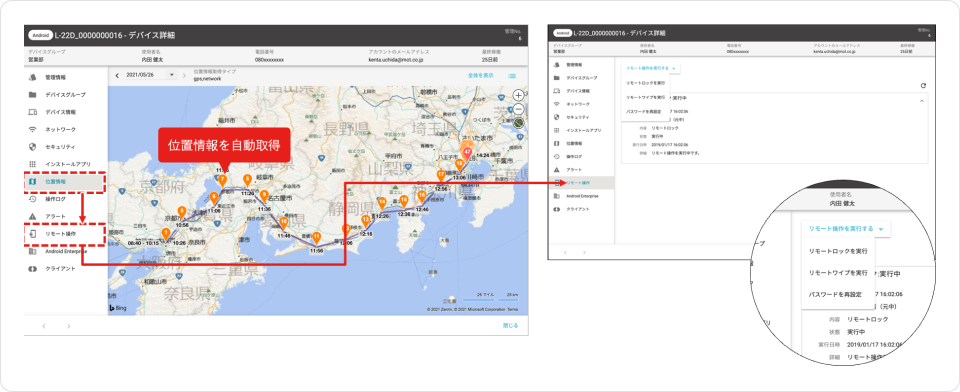960x392 pixels.
Task: Open デバイスグループ folder icon in map window
Action: tap(32, 95)
